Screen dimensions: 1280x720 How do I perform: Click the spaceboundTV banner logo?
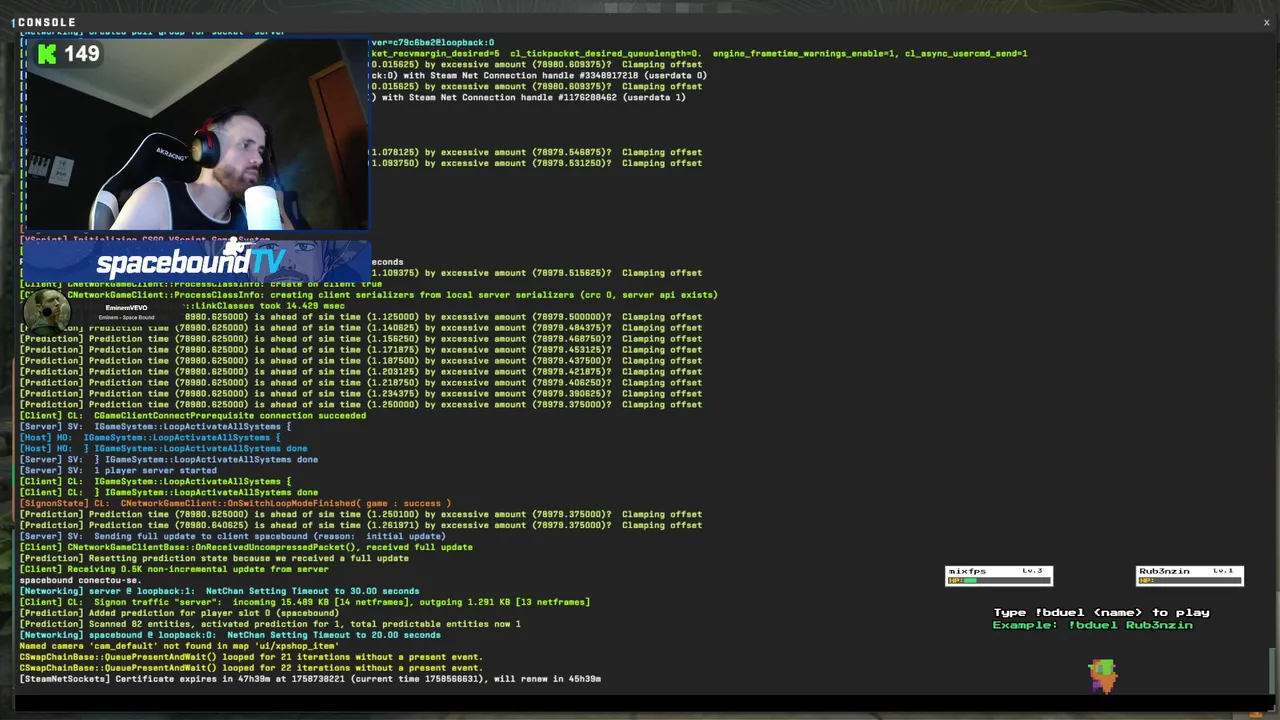pyautogui.click(x=191, y=263)
